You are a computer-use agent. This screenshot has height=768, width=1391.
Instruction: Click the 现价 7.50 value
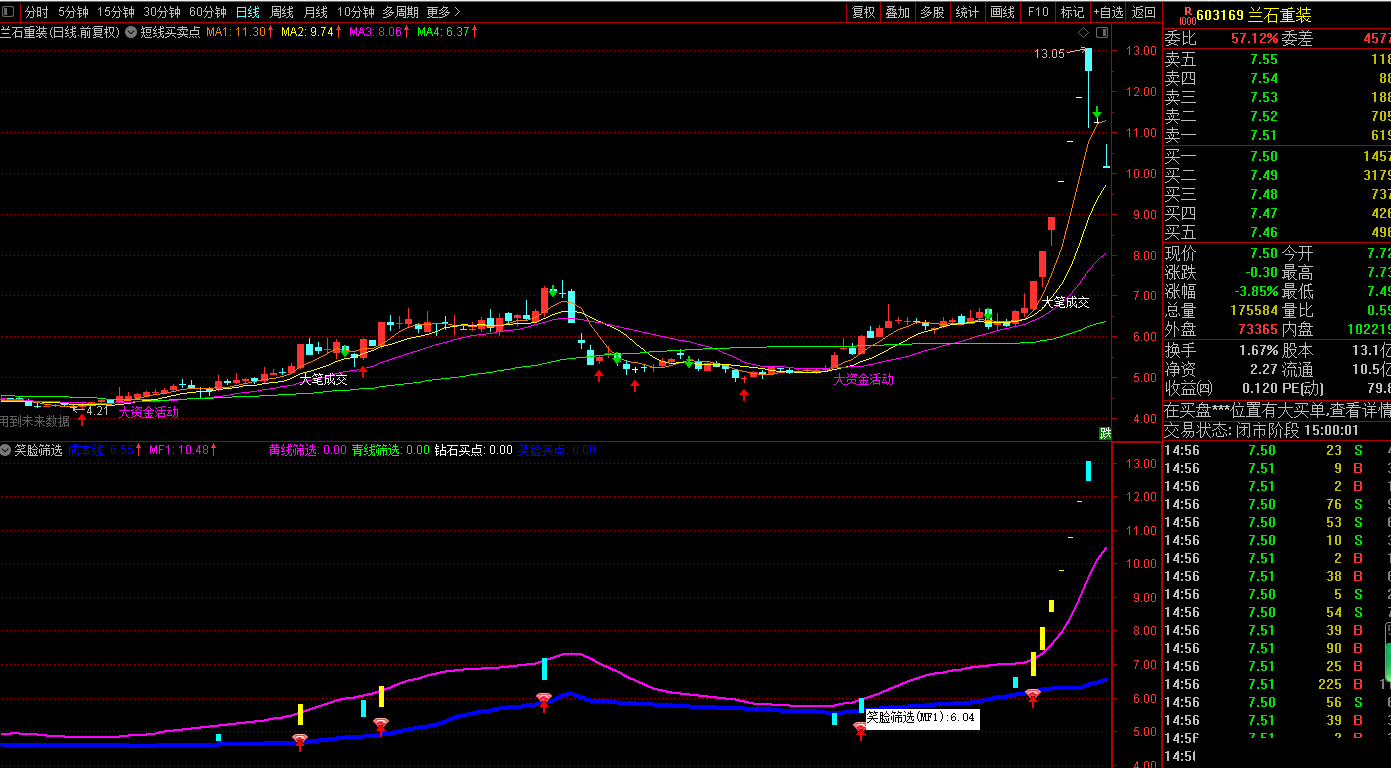pyautogui.click(x=1264, y=254)
